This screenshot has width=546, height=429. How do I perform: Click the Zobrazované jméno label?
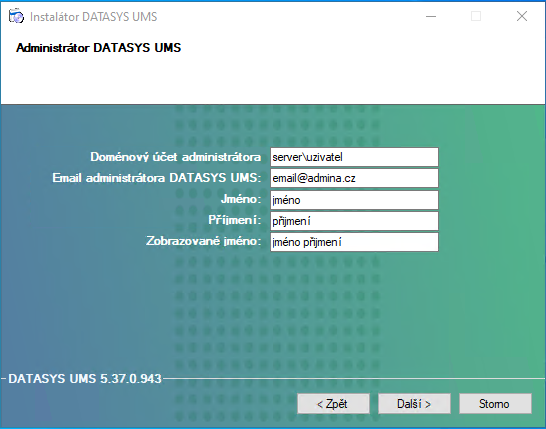tap(204, 241)
